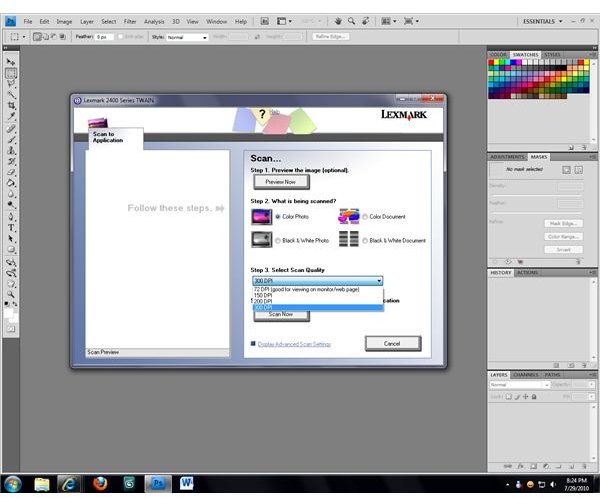Select the Clone Stamp tool
600x498 pixels.
click(11, 150)
